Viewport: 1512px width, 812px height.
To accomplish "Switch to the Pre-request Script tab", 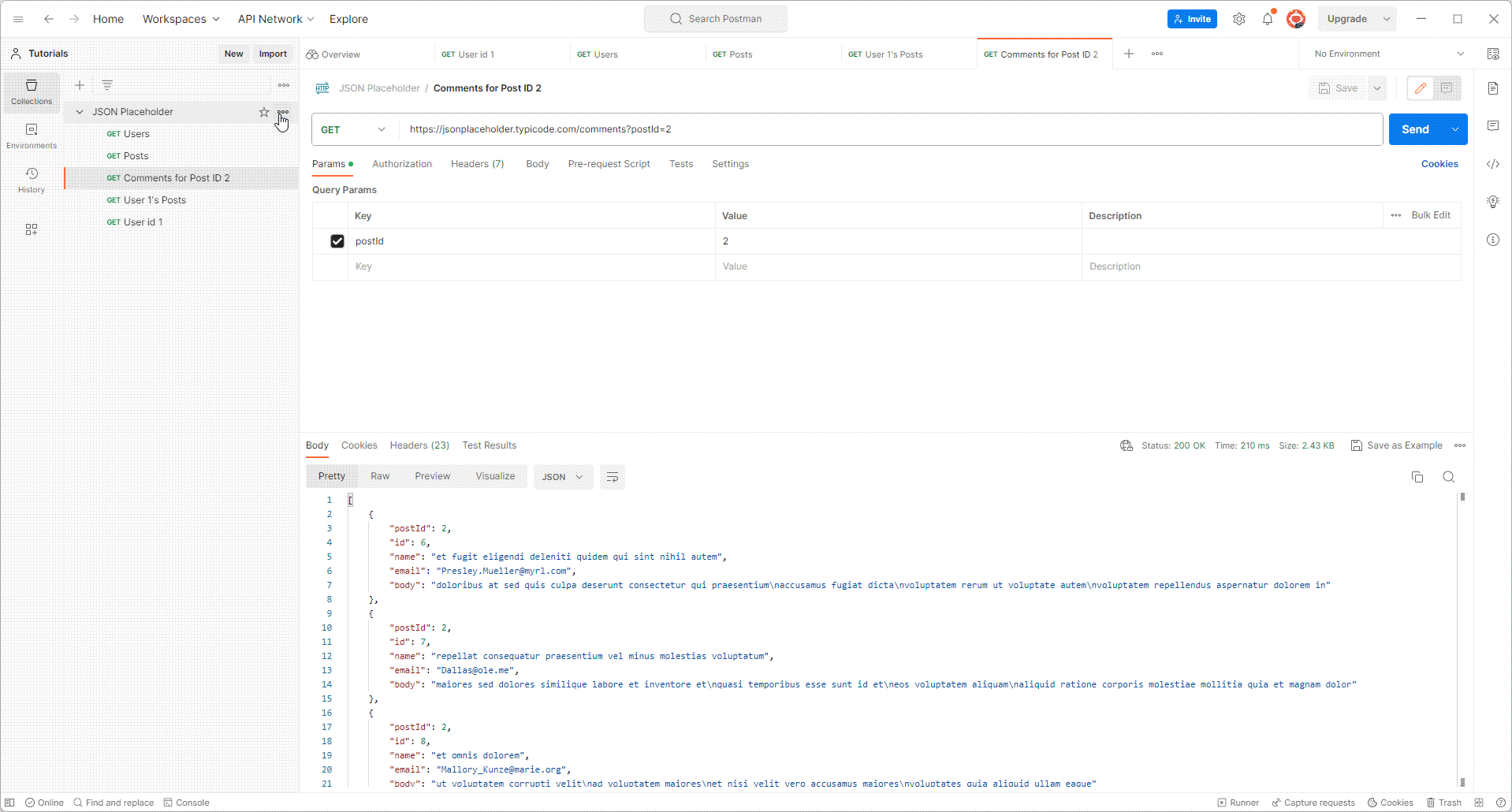I will pos(609,164).
